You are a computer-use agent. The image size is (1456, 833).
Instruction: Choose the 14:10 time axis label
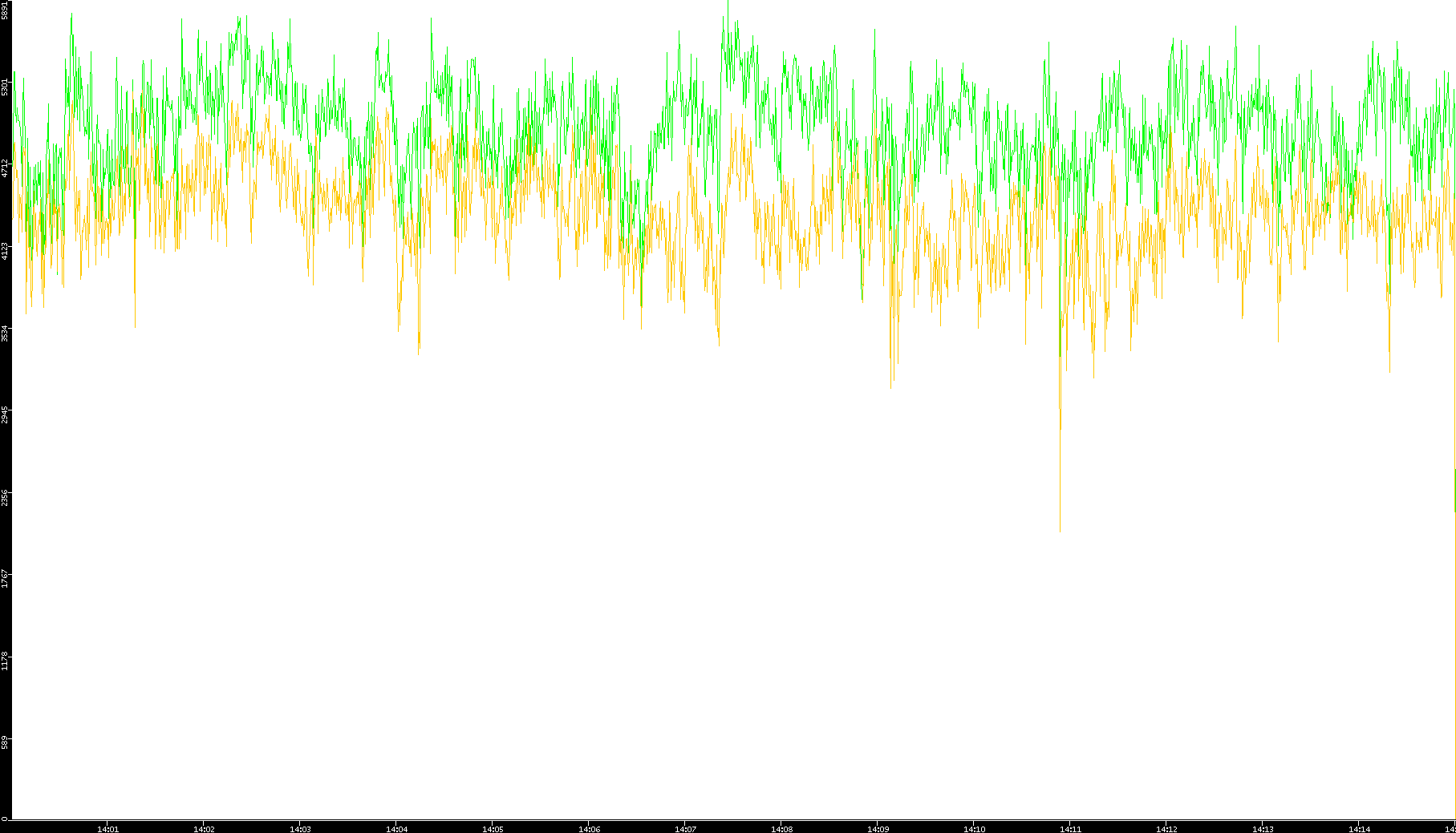tap(974, 829)
